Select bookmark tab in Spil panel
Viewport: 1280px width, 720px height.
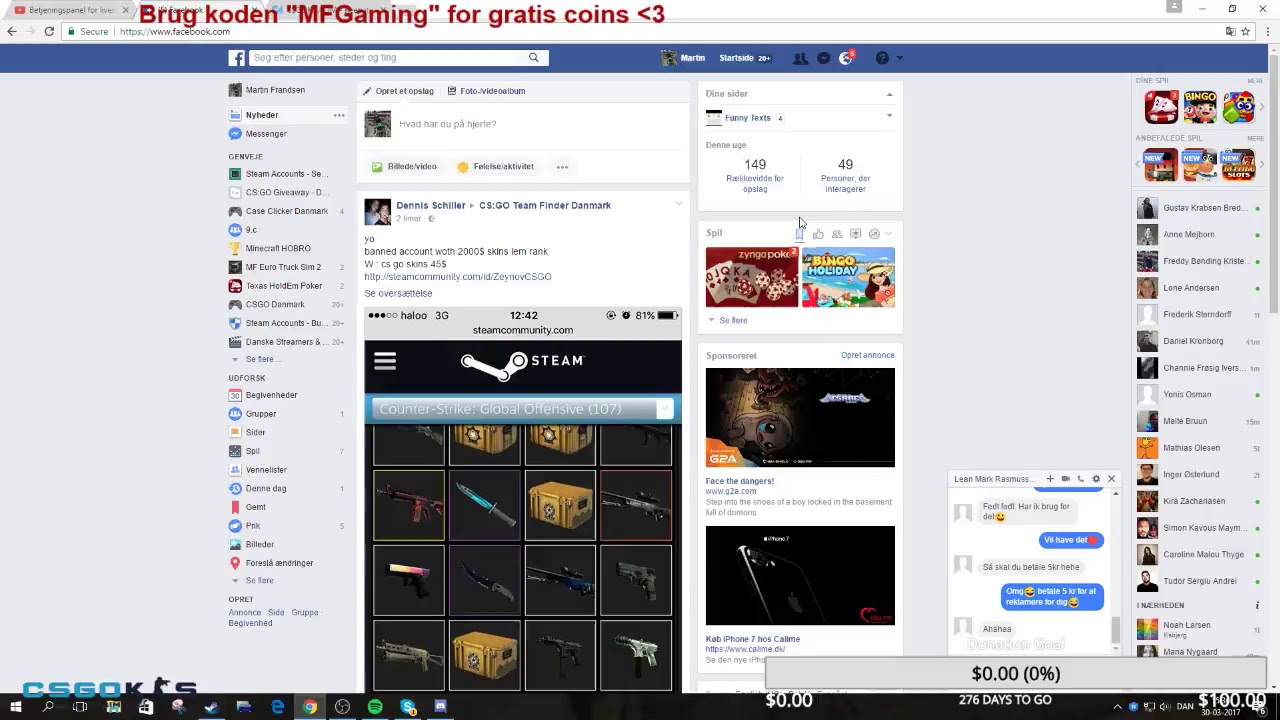coord(799,234)
